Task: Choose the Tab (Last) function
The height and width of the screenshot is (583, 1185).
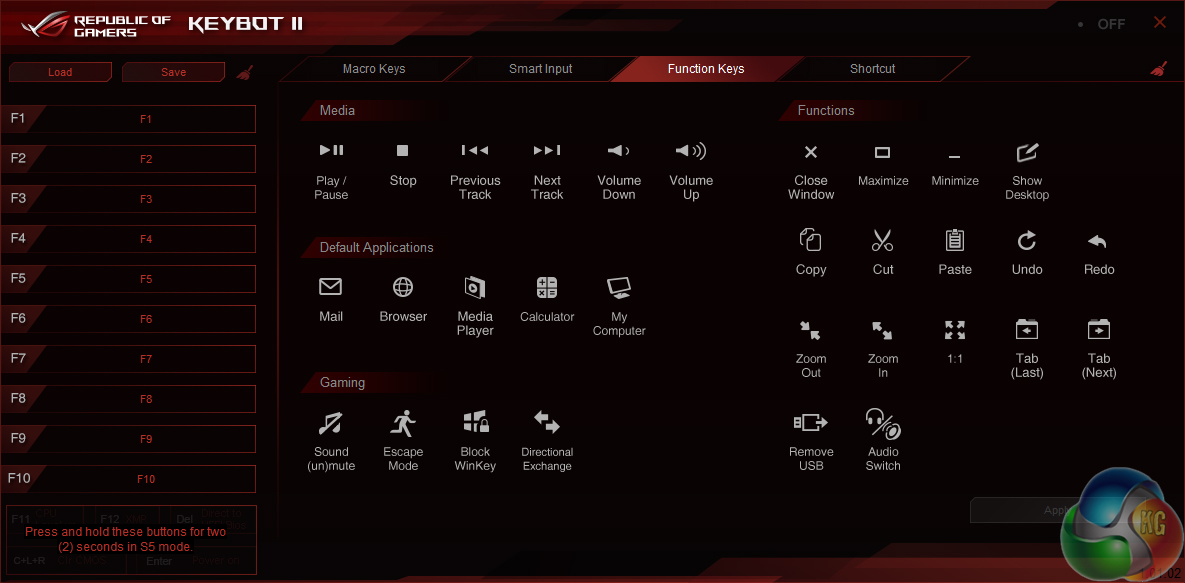Action: click(x=1026, y=330)
